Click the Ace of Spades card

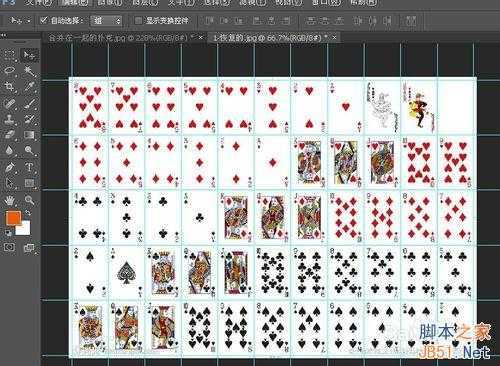coord(126,273)
